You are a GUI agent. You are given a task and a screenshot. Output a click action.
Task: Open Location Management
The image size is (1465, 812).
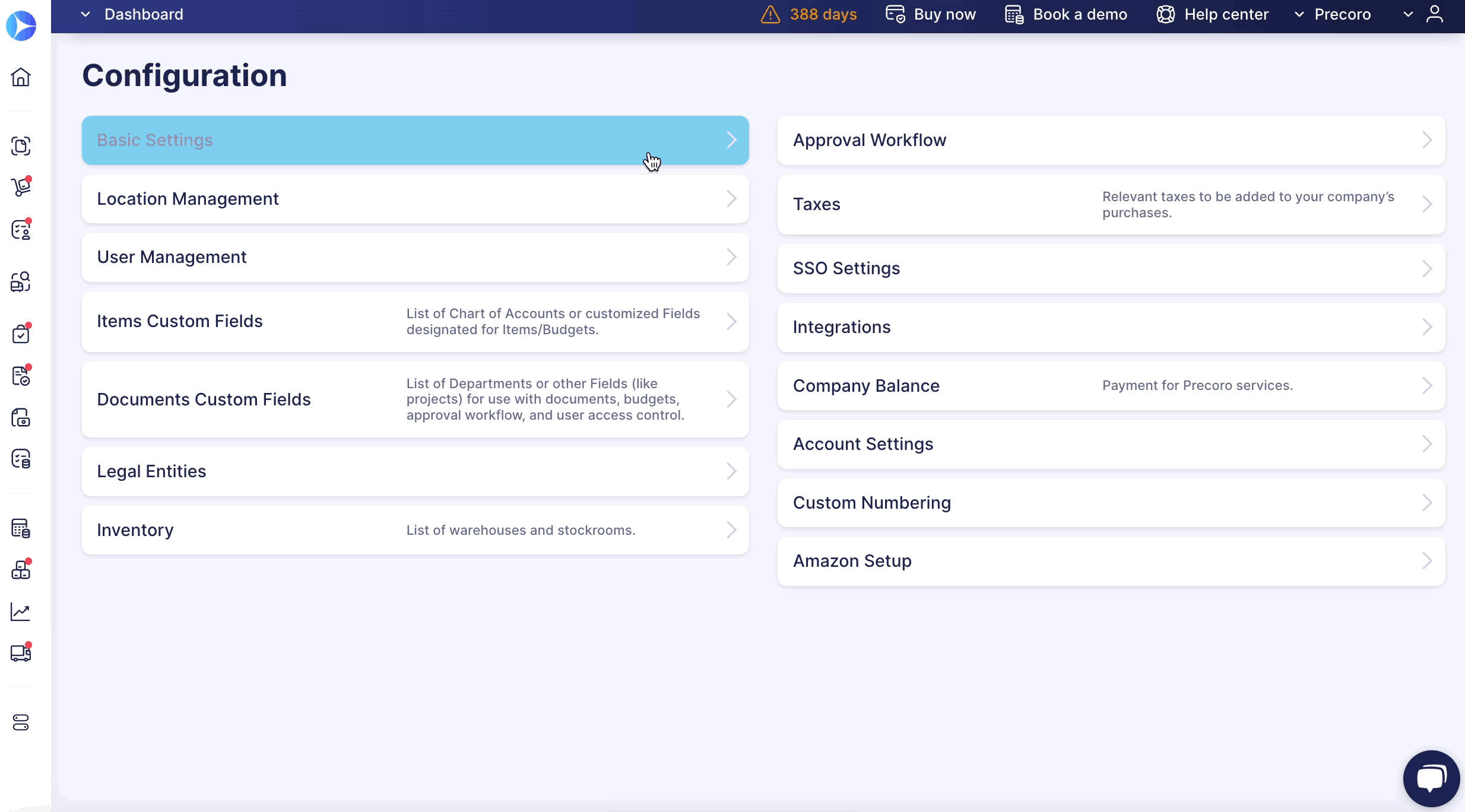click(x=416, y=199)
